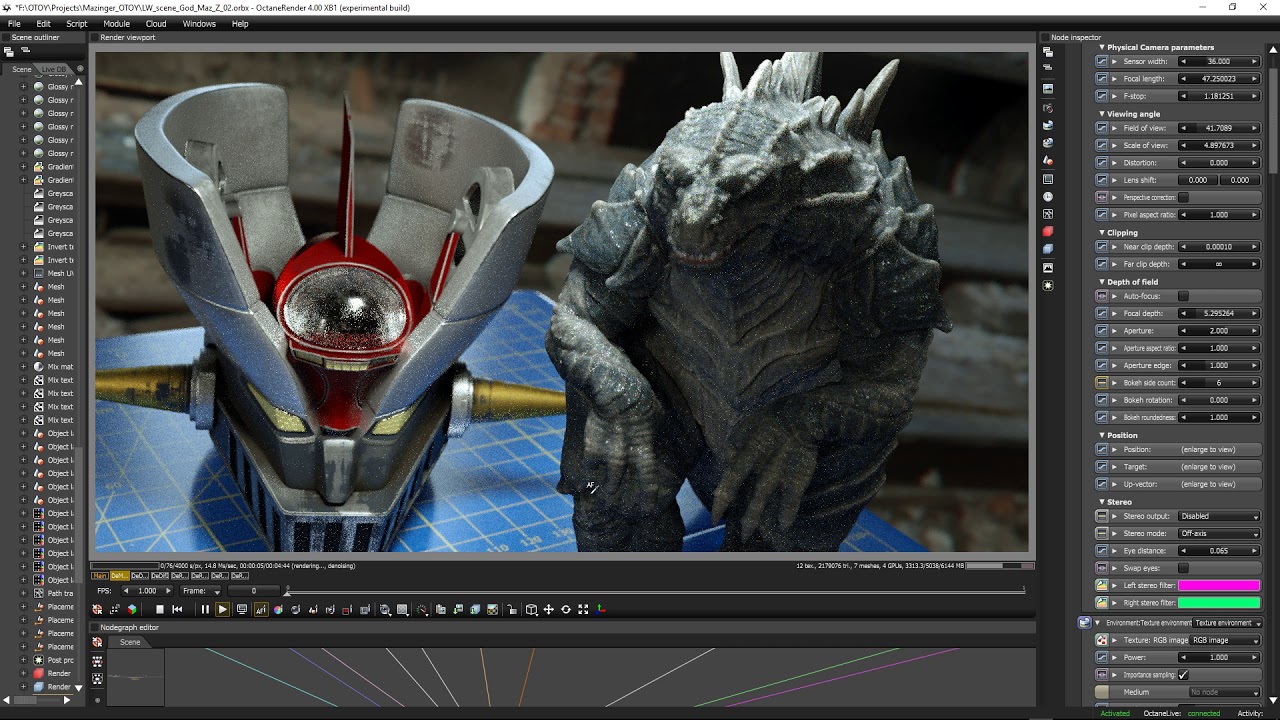Toggle the Swap eyes checkbox
Screen dimensions: 1280x720
click(1183, 568)
